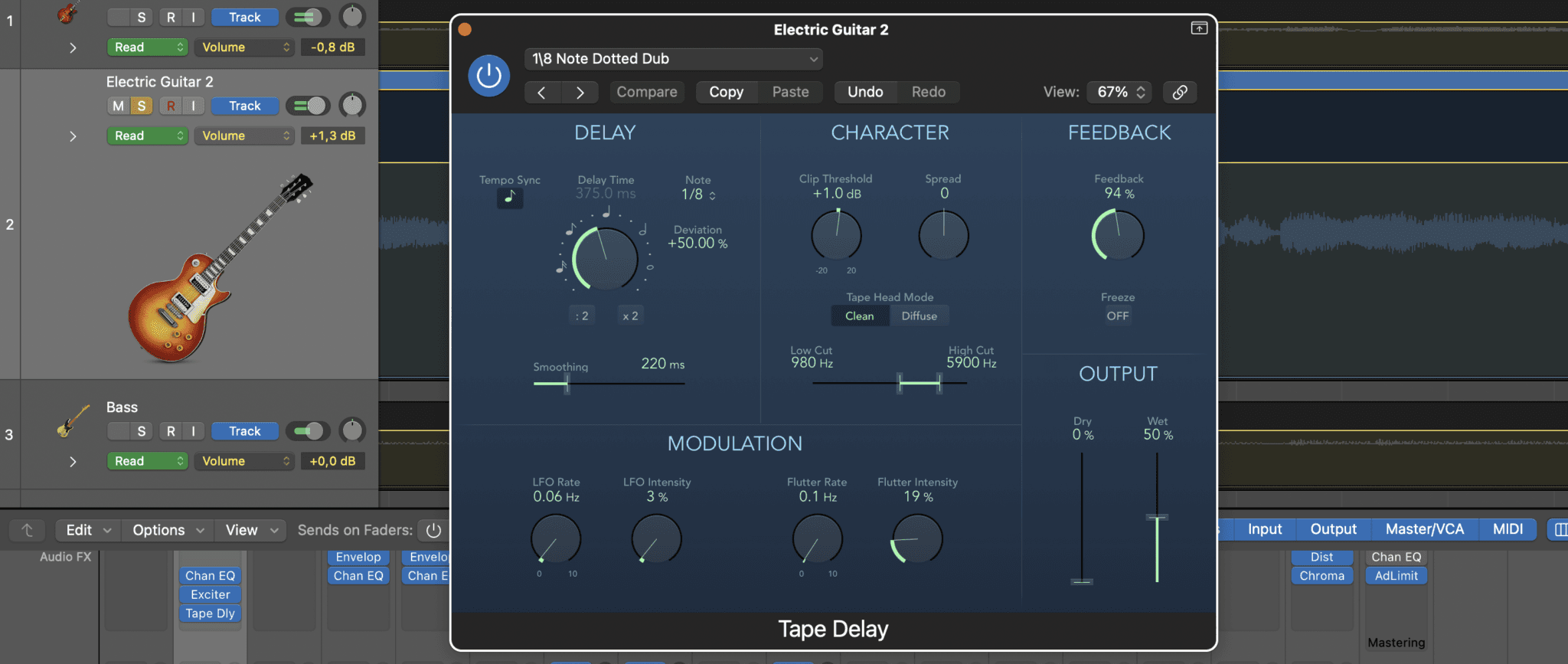Click the Delay Time knob
Viewport: 1568px width, 664px height.
(605, 258)
